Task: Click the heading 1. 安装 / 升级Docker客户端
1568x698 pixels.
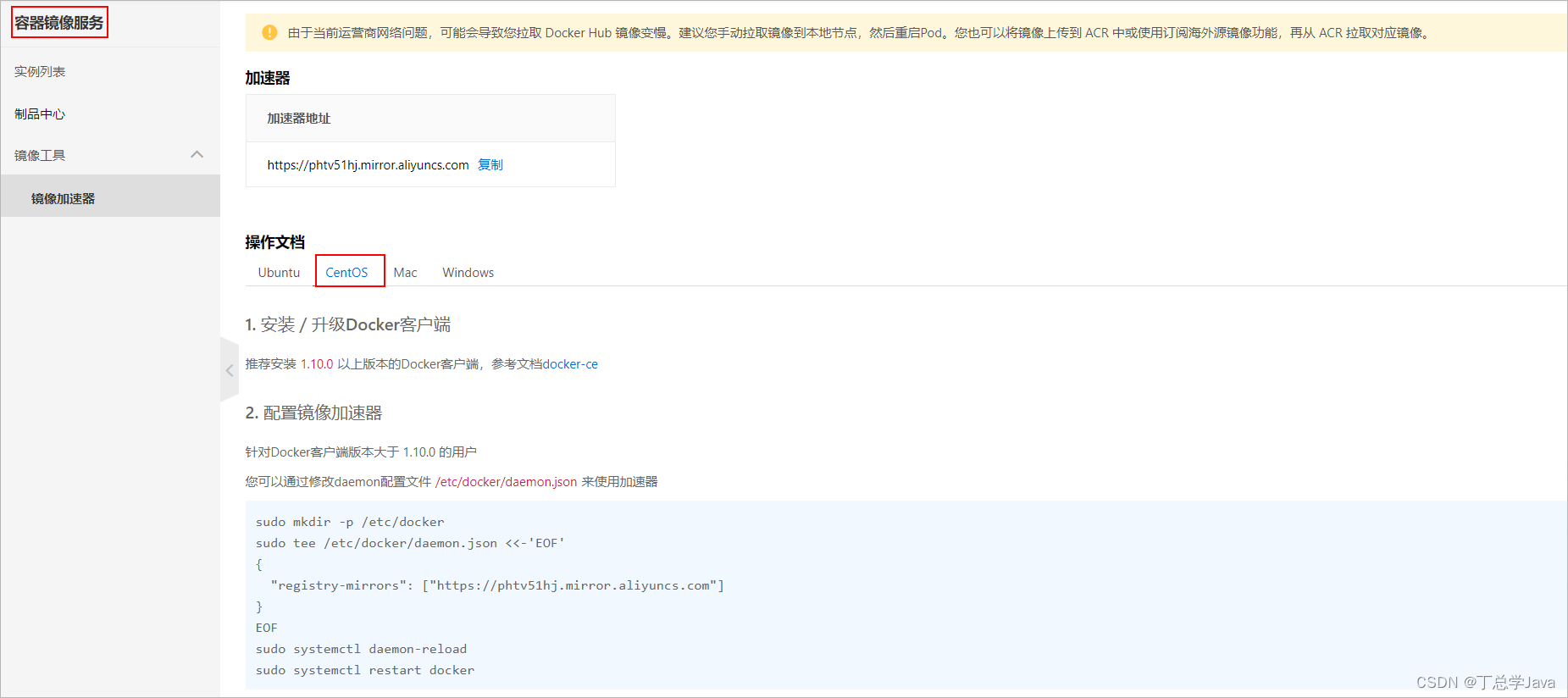Action: tap(348, 324)
